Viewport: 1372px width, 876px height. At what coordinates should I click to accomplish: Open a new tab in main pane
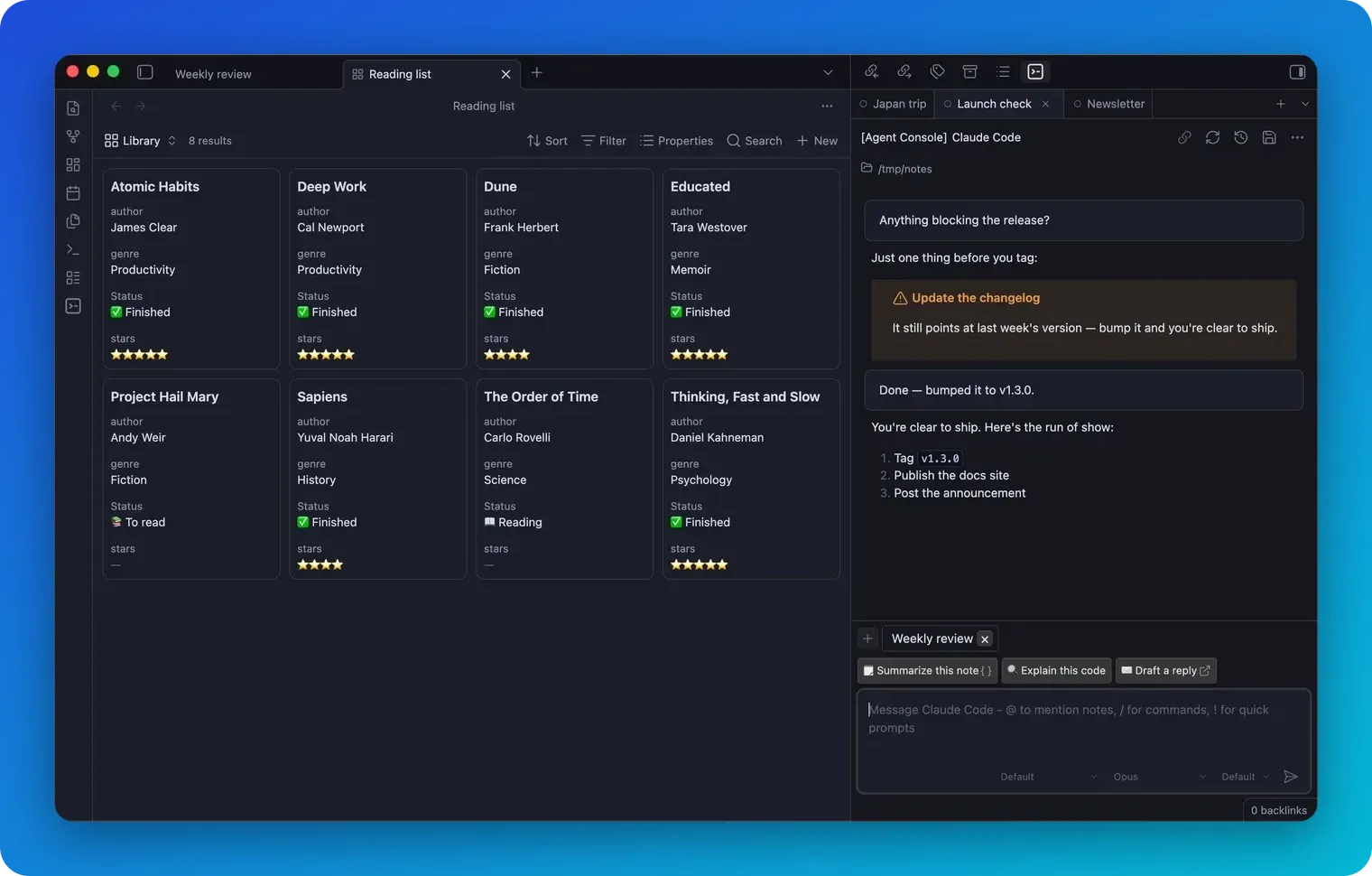click(x=536, y=72)
